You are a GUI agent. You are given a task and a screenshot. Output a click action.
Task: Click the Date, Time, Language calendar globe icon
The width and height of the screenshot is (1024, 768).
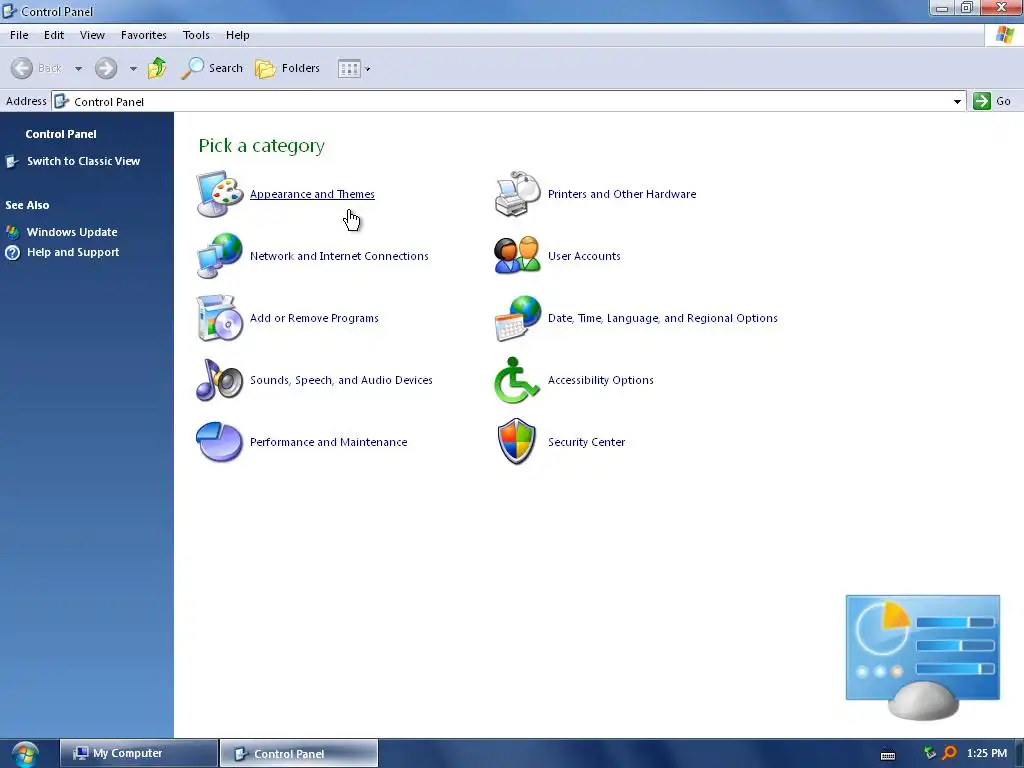pyautogui.click(x=517, y=318)
